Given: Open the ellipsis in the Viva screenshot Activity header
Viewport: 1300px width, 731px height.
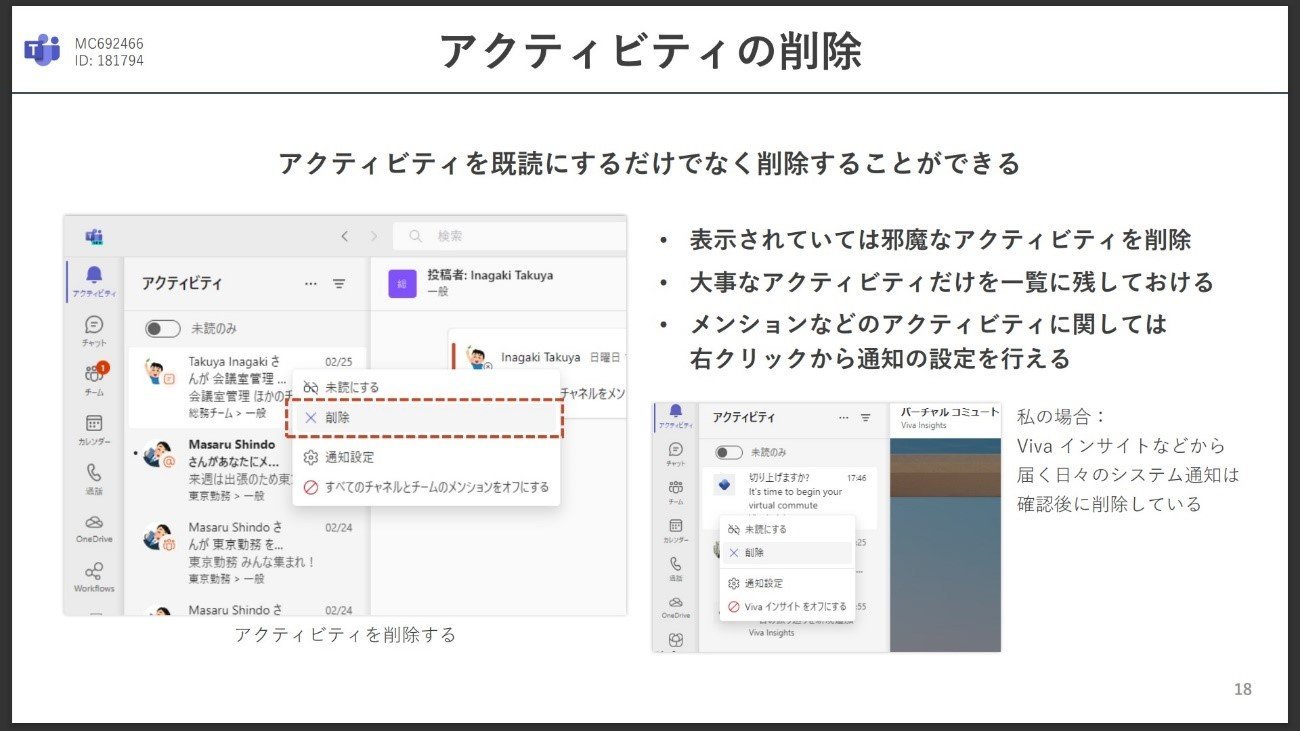Looking at the screenshot, I should 844,417.
